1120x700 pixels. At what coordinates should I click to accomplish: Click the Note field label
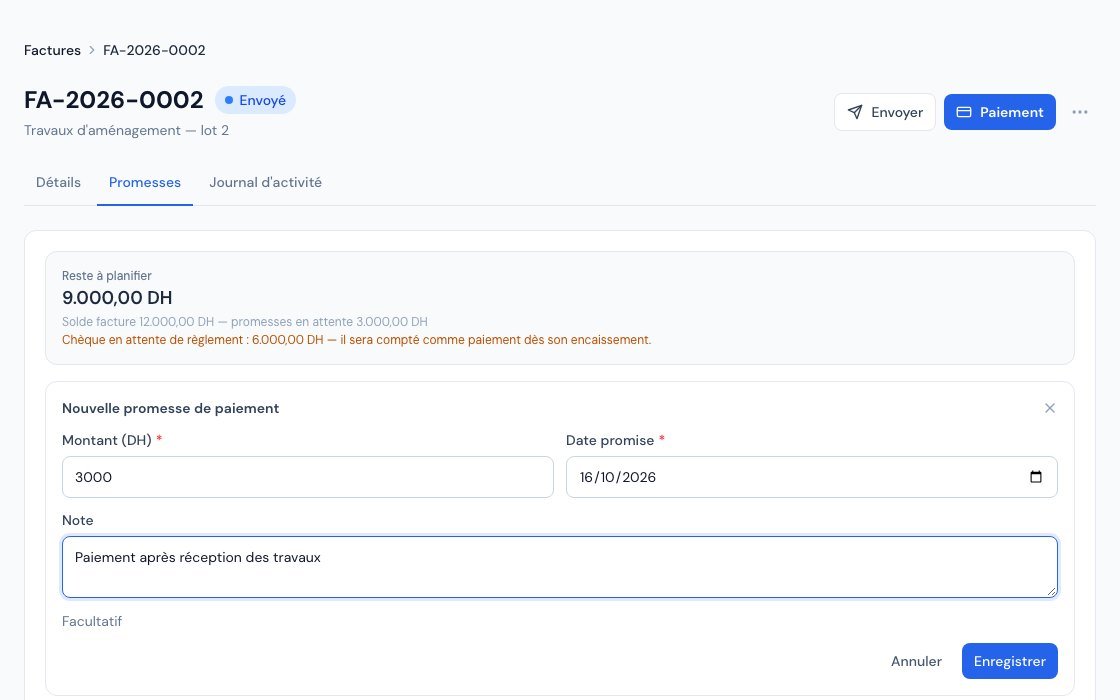pos(78,521)
